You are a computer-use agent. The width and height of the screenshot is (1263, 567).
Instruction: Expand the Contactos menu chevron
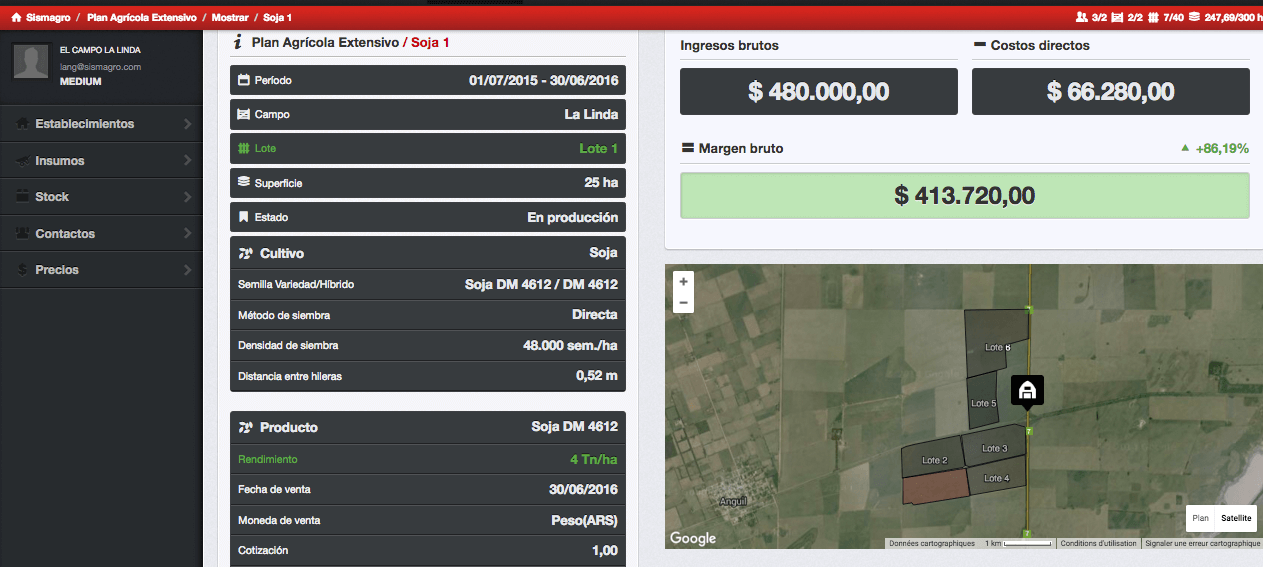point(187,234)
